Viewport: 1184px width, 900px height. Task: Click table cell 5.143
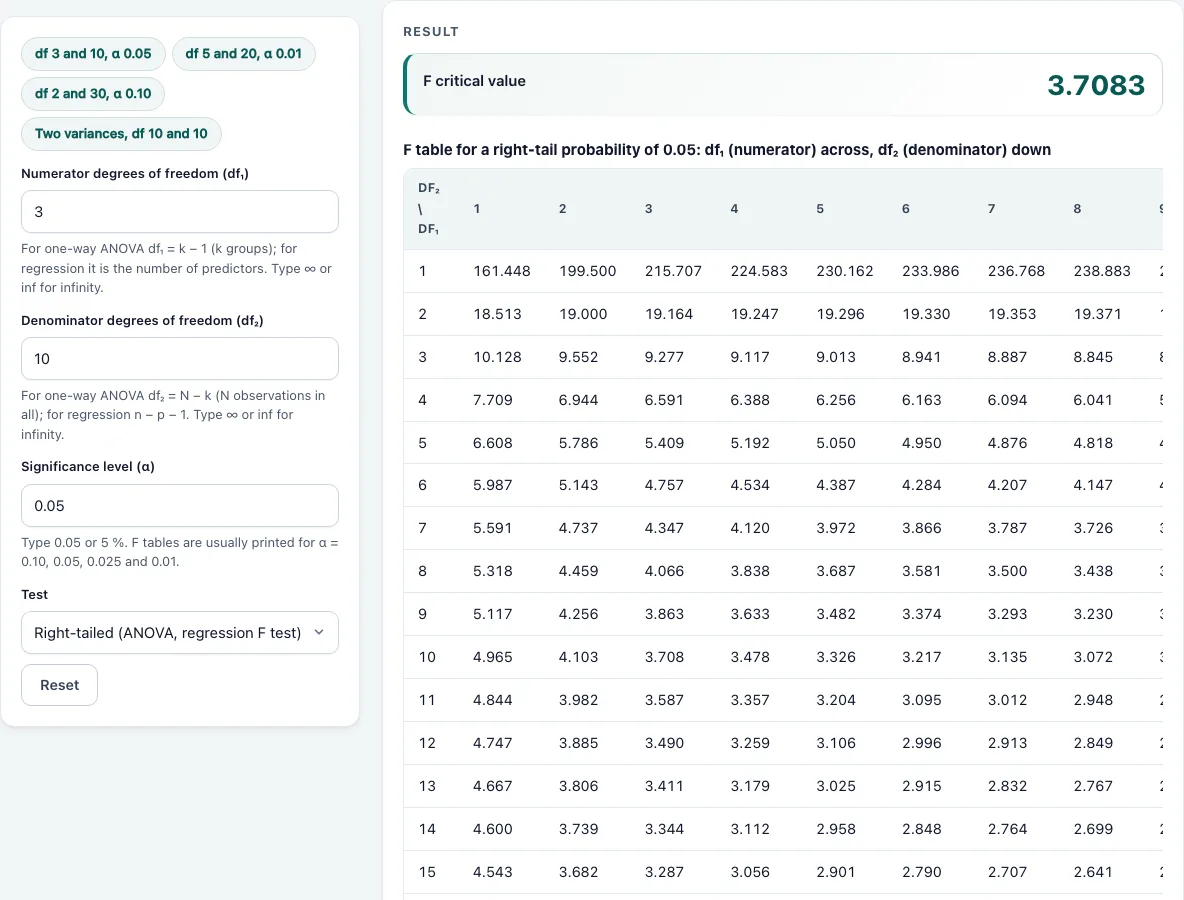pos(578,485)
